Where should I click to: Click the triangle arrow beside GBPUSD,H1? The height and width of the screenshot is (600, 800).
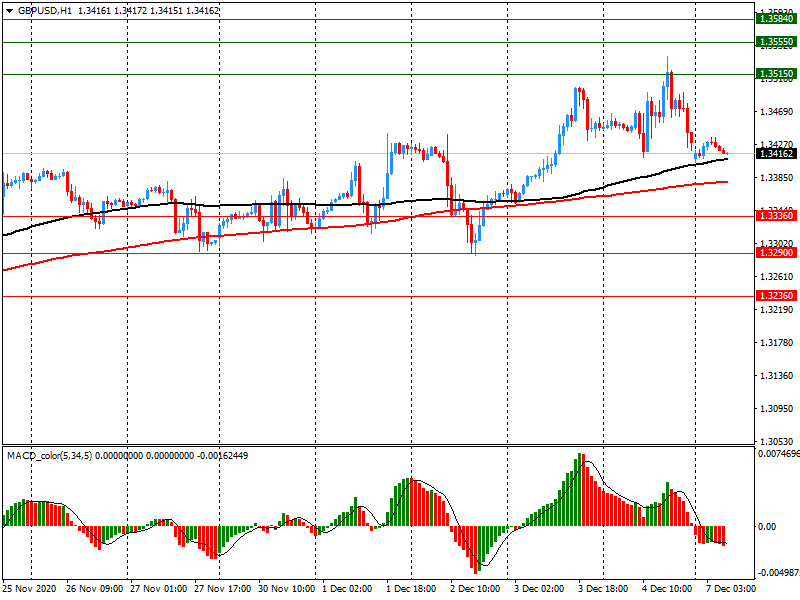9,10
